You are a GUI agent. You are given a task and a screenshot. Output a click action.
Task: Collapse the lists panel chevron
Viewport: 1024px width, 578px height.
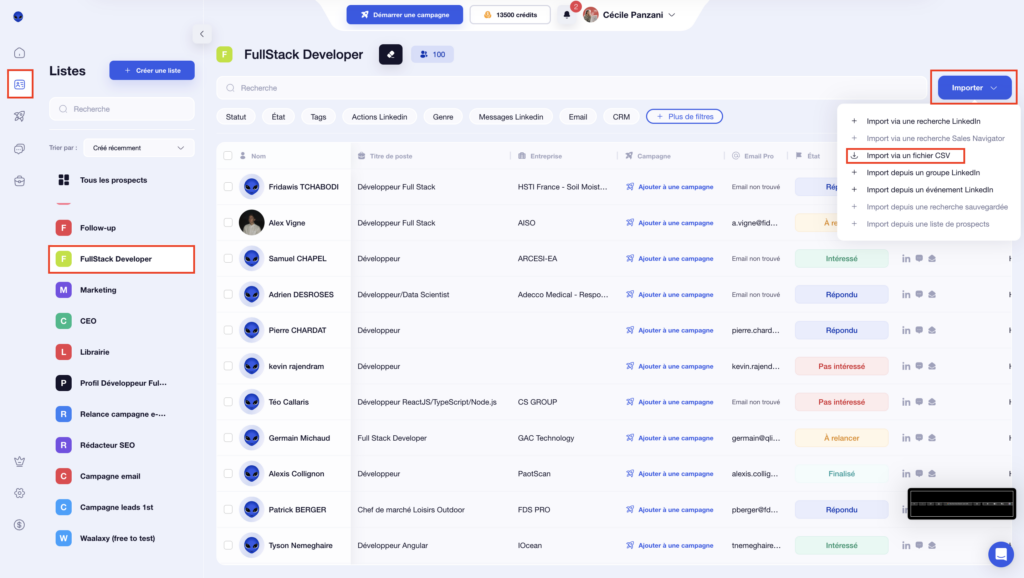point(202,34)
